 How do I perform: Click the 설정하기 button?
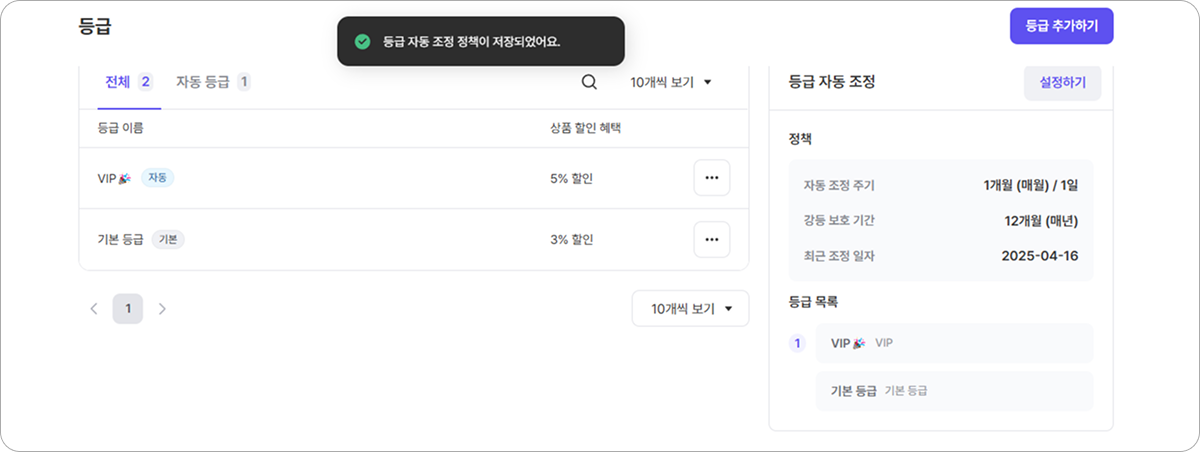(x=1062, y=82)
